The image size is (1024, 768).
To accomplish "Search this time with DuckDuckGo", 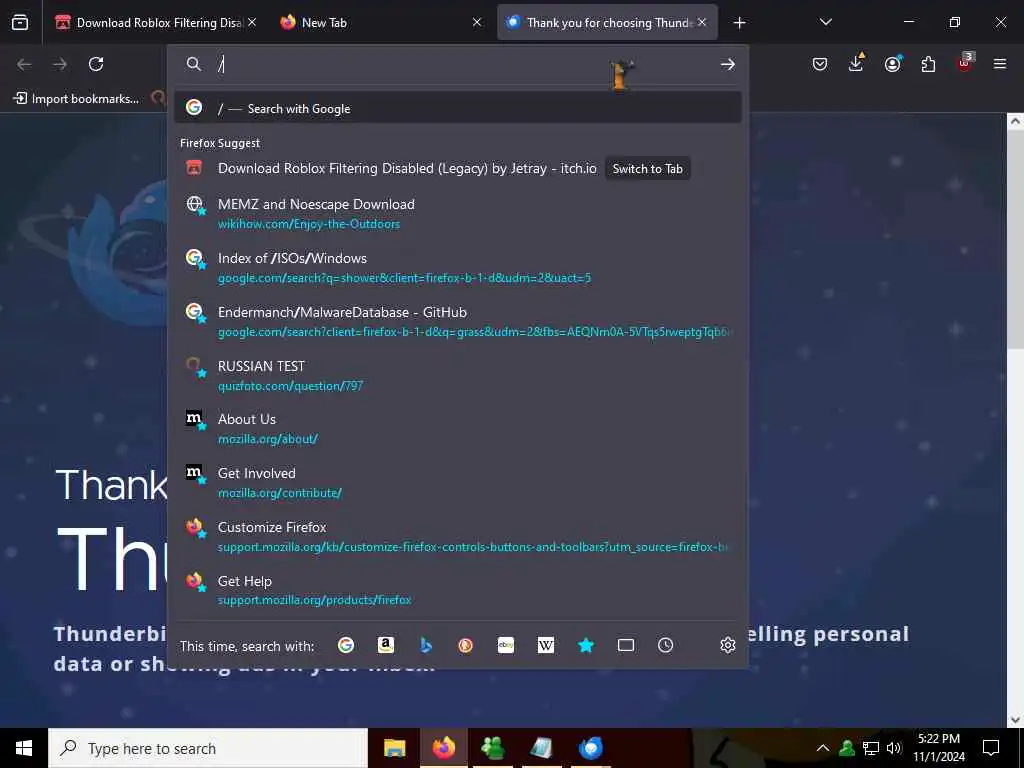I will click(466, 645).
